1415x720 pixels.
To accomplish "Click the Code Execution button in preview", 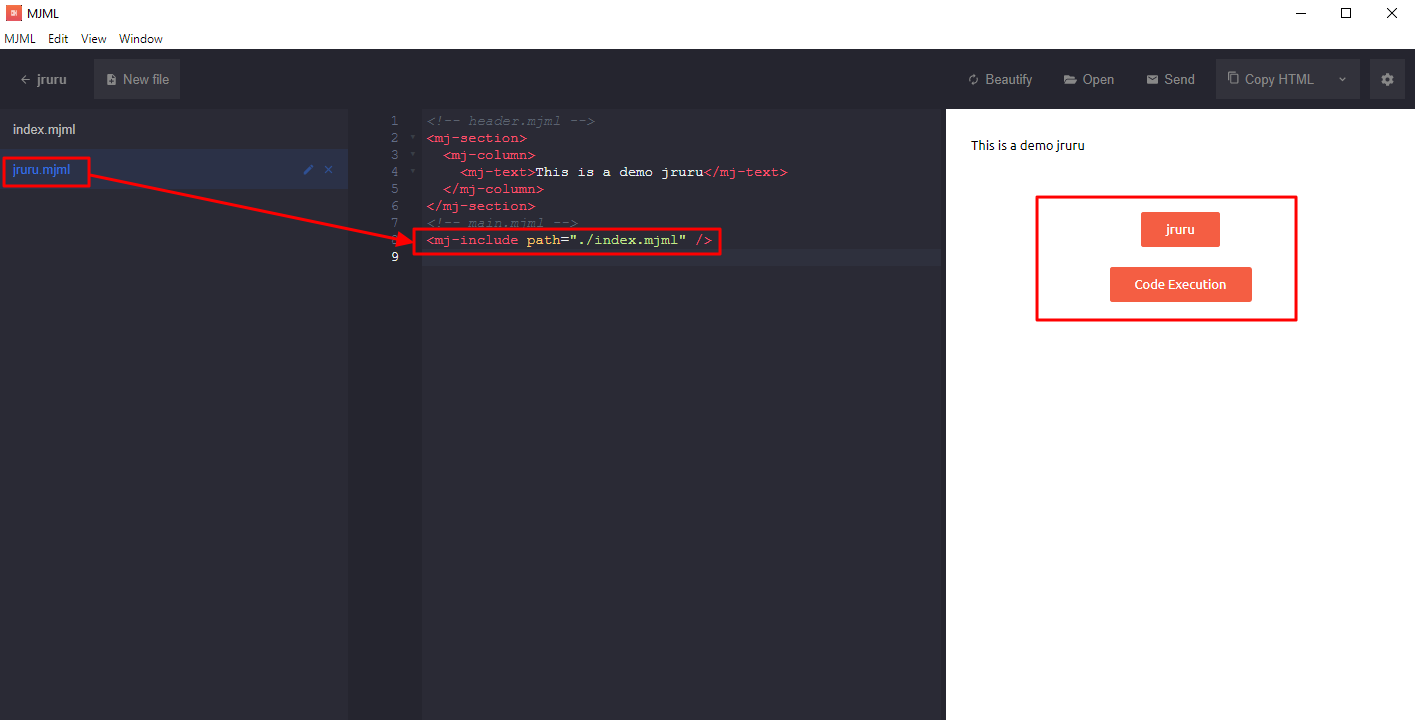I will point(1180,284).
